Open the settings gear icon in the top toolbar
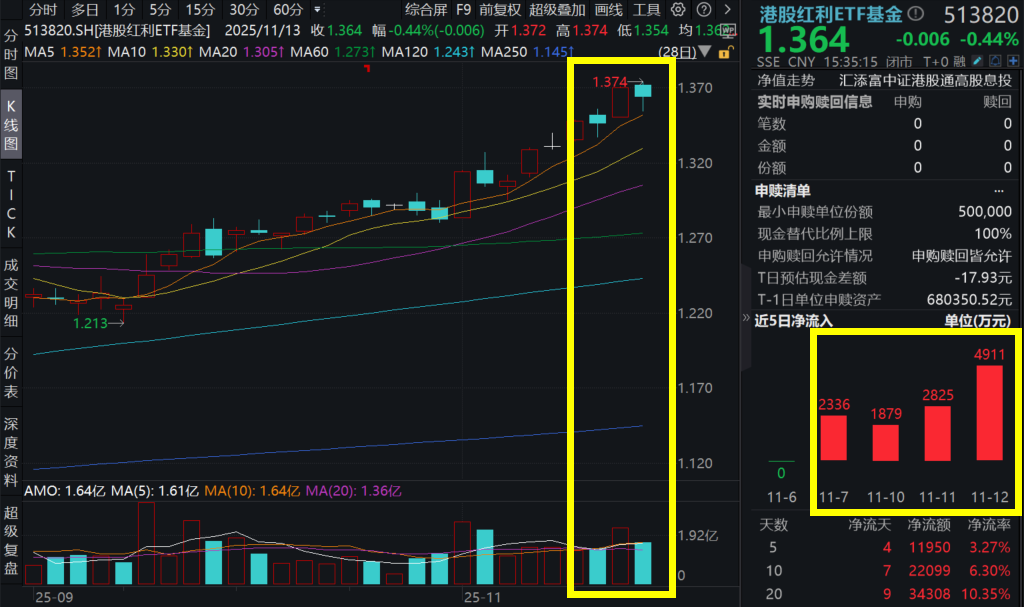1024x607 pixels. coord(676,9)
